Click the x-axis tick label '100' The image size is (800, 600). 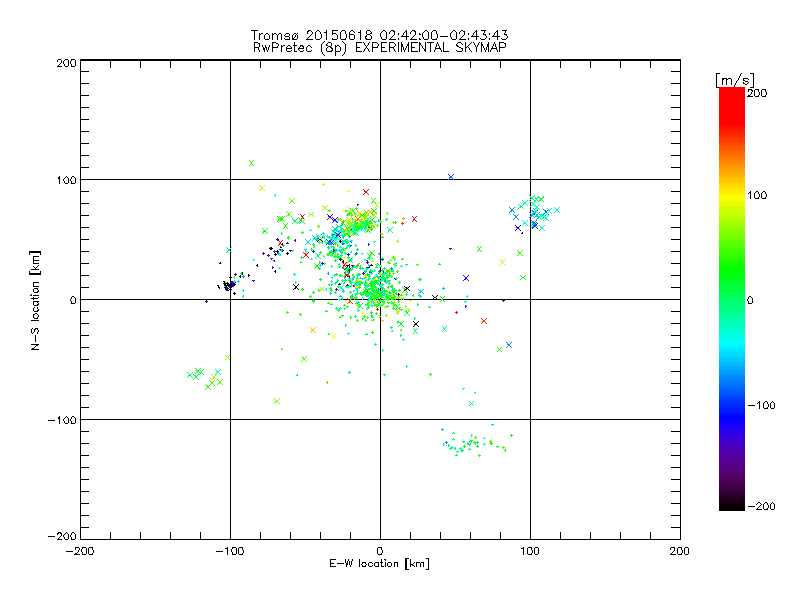tap(530, 551)
